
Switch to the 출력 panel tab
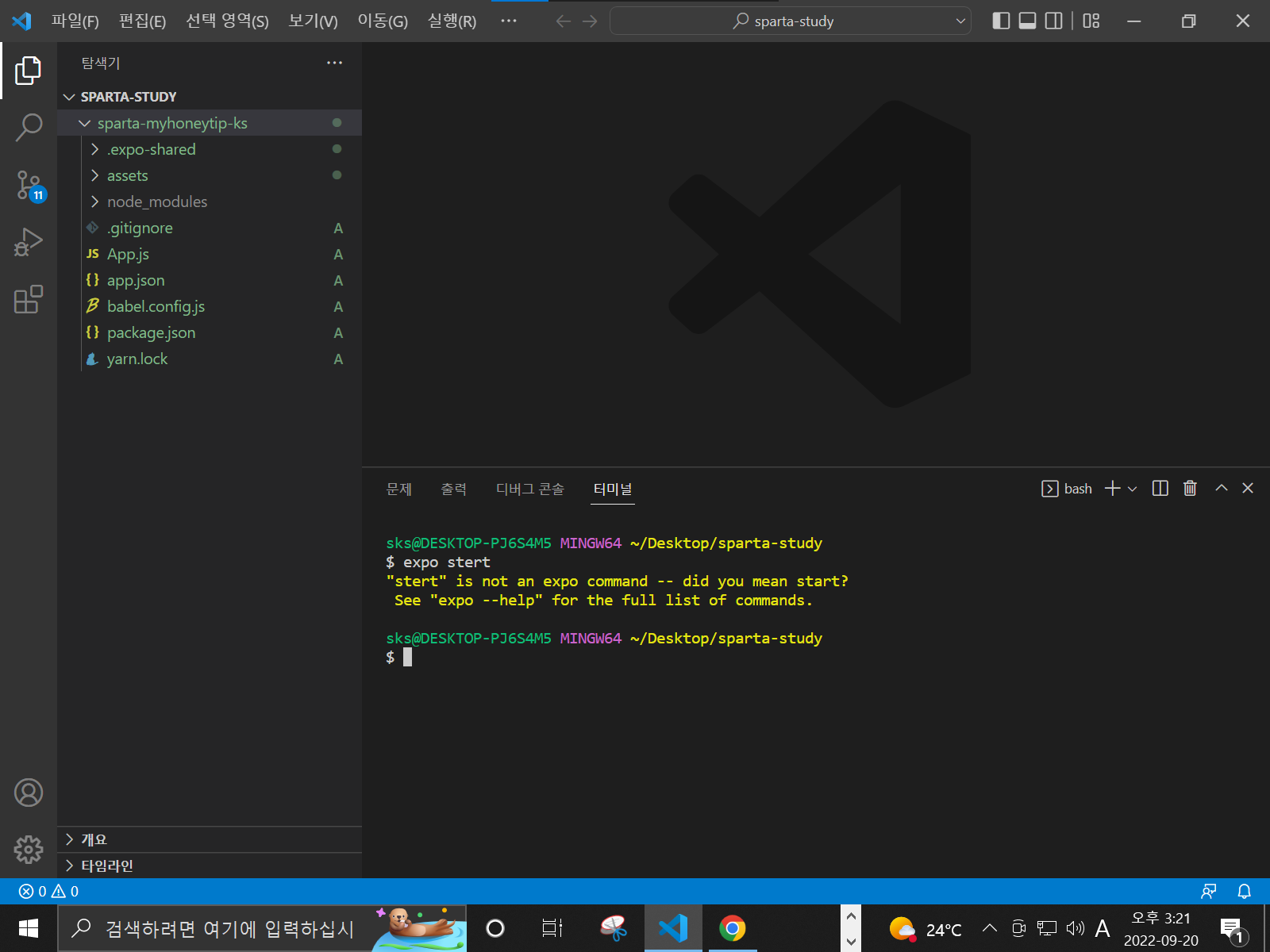tap(454, 489)
